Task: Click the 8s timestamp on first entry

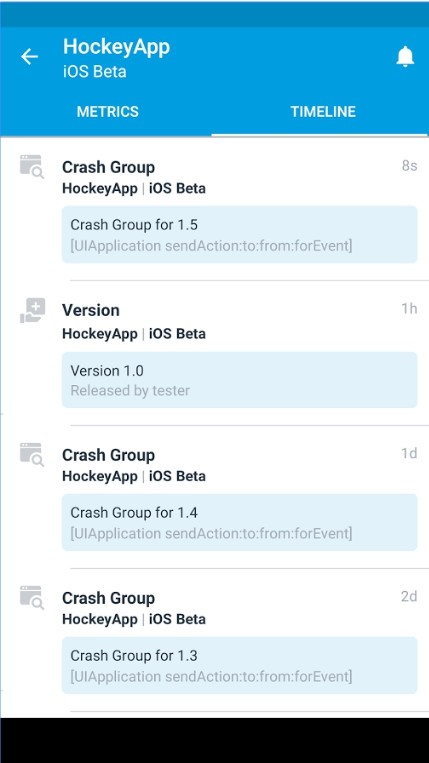Action: tap(409, 165)
